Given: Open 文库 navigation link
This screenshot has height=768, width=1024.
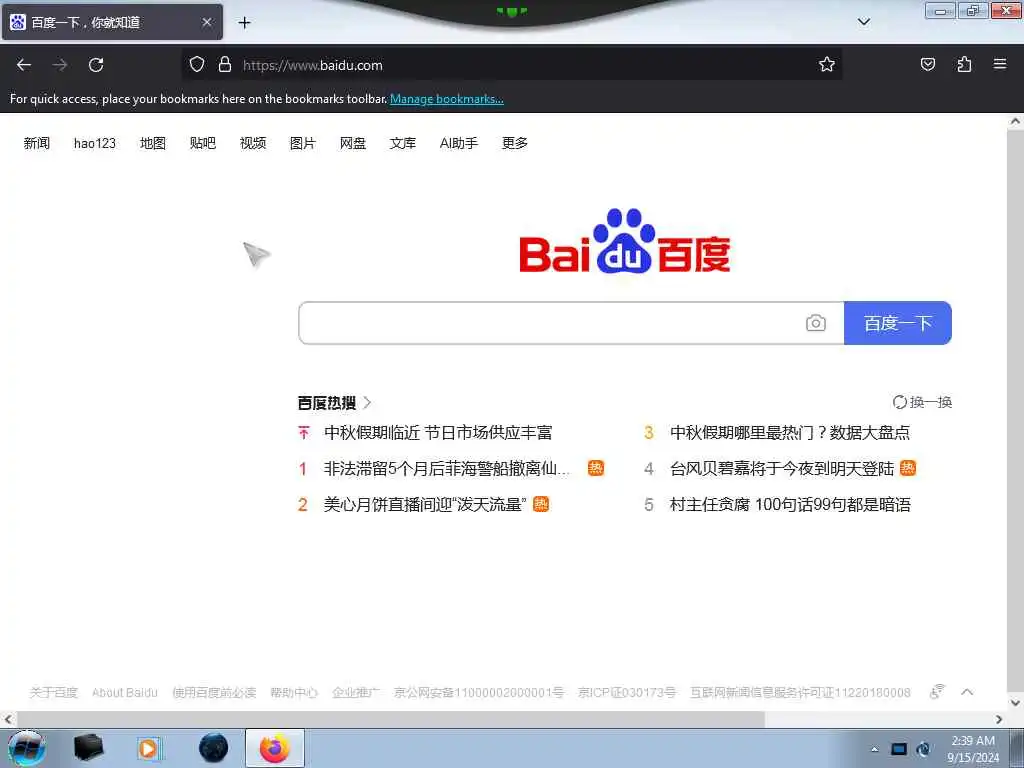Looking at the screenshot, I should point(402,143).
